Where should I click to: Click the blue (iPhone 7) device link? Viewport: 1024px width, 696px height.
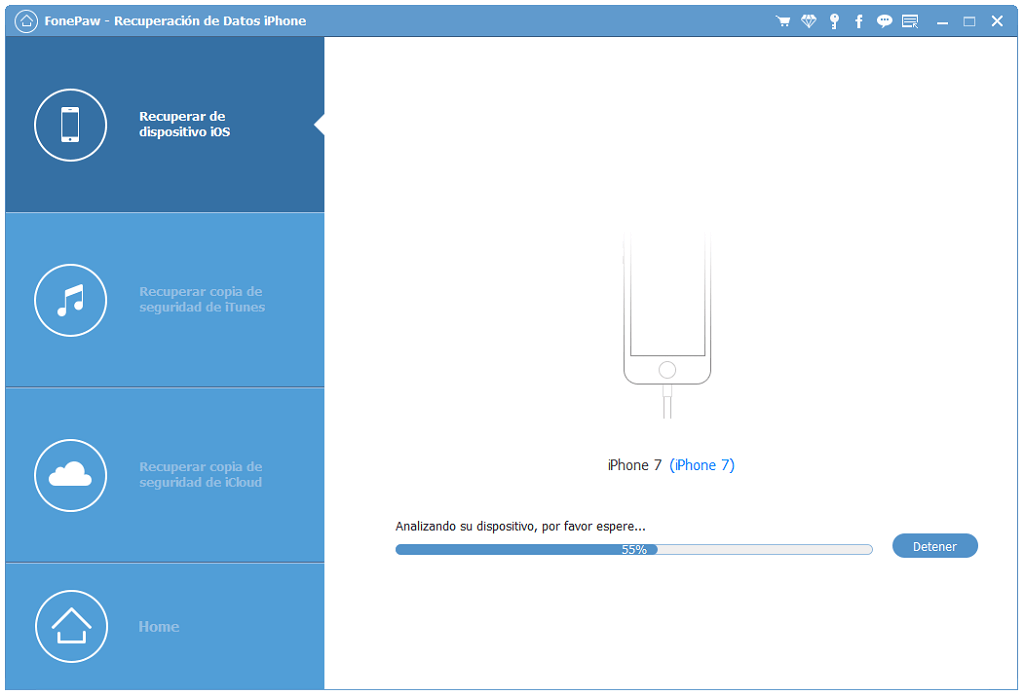702,465
